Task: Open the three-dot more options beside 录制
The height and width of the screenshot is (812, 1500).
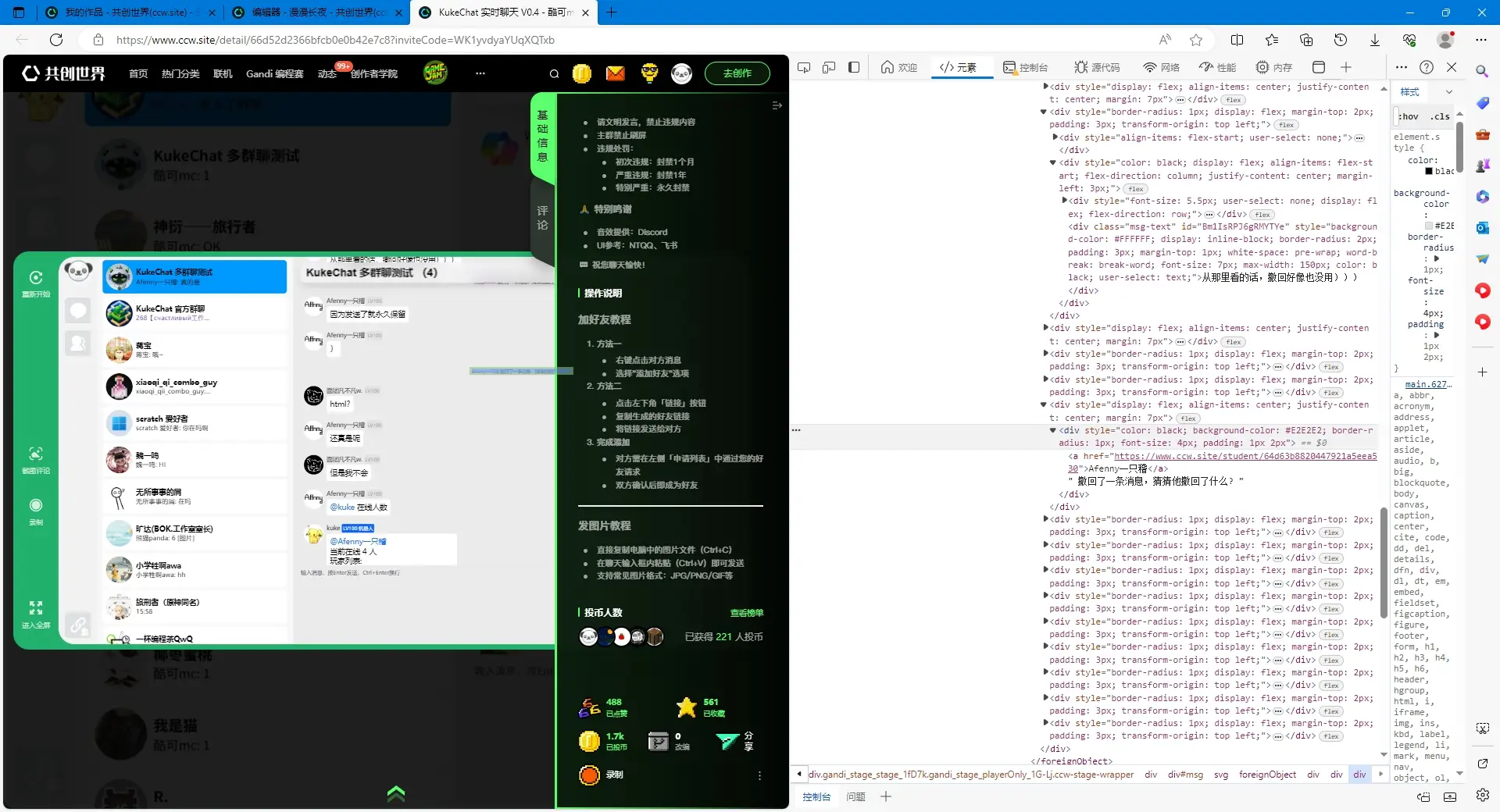Action: [759, 775]
